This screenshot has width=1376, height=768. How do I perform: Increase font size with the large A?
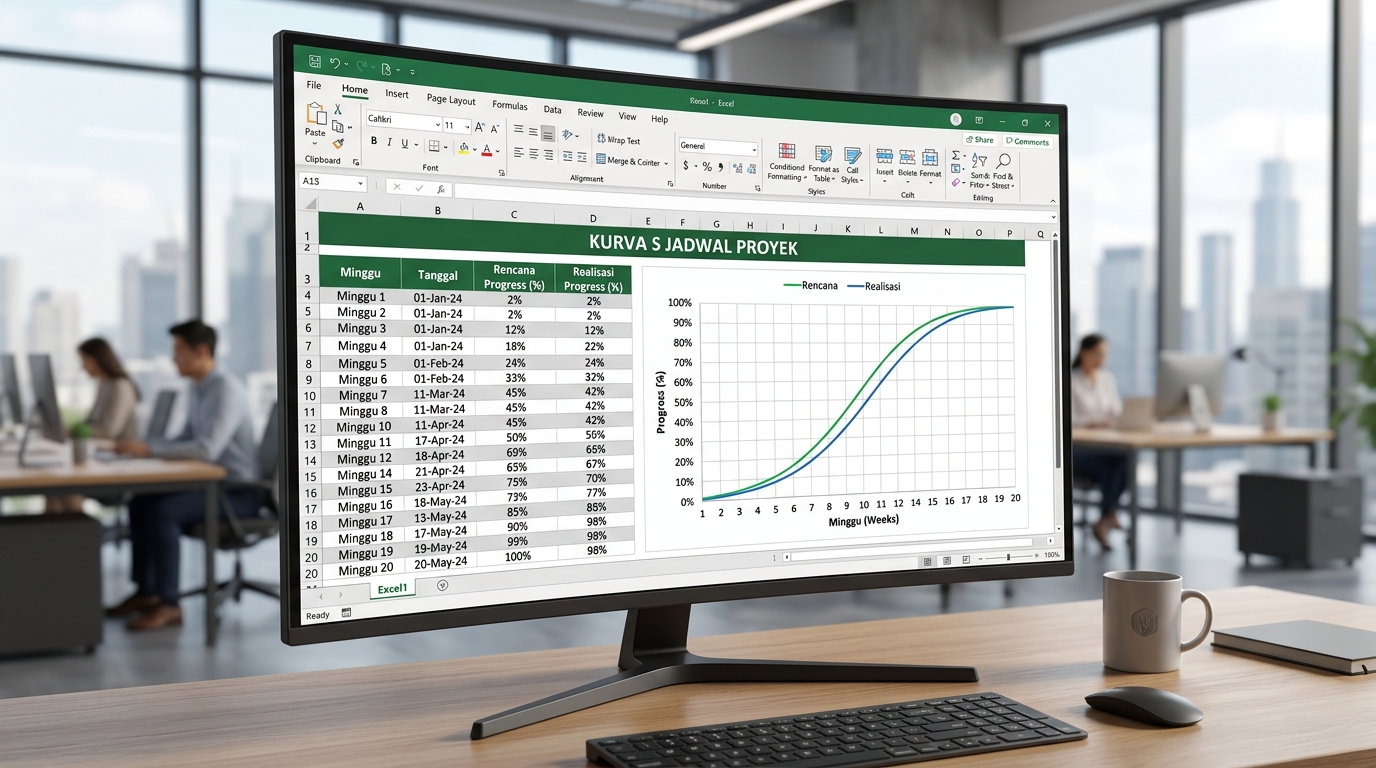point(480,127)
